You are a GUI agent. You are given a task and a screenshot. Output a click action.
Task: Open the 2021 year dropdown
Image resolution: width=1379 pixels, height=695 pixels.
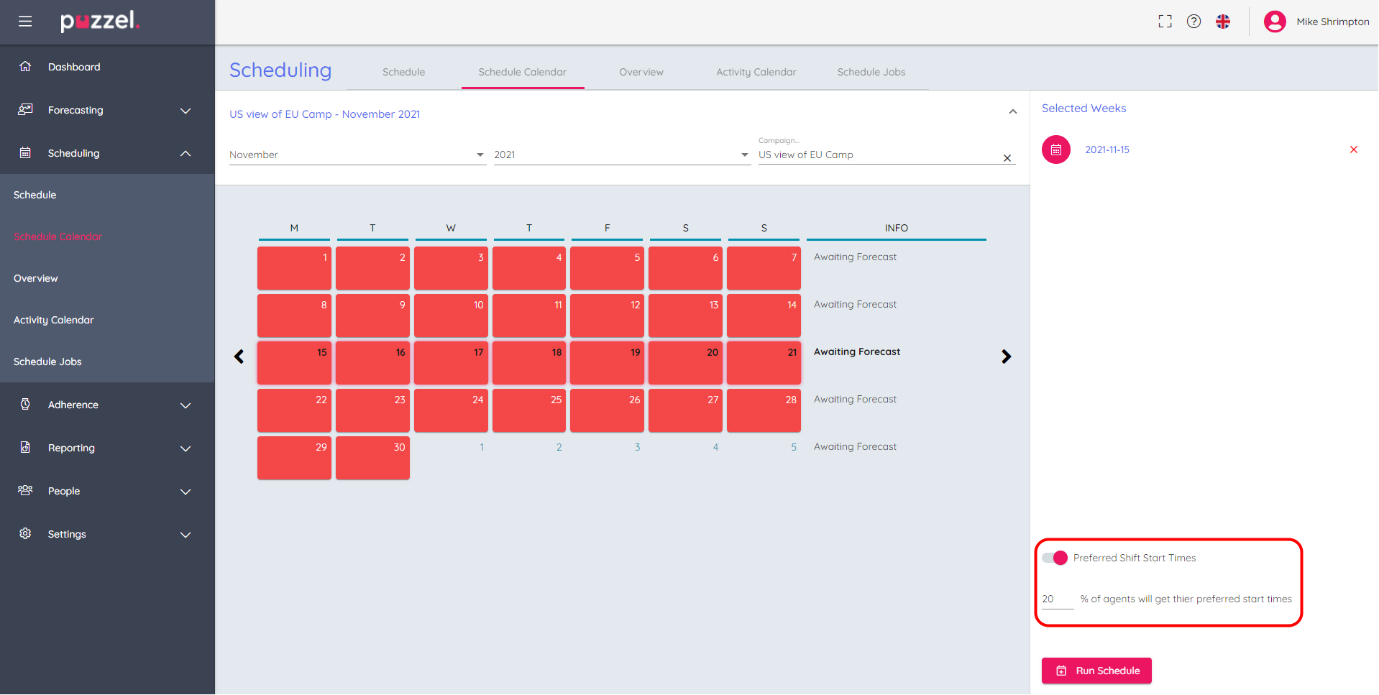click(x=620, y=155)
